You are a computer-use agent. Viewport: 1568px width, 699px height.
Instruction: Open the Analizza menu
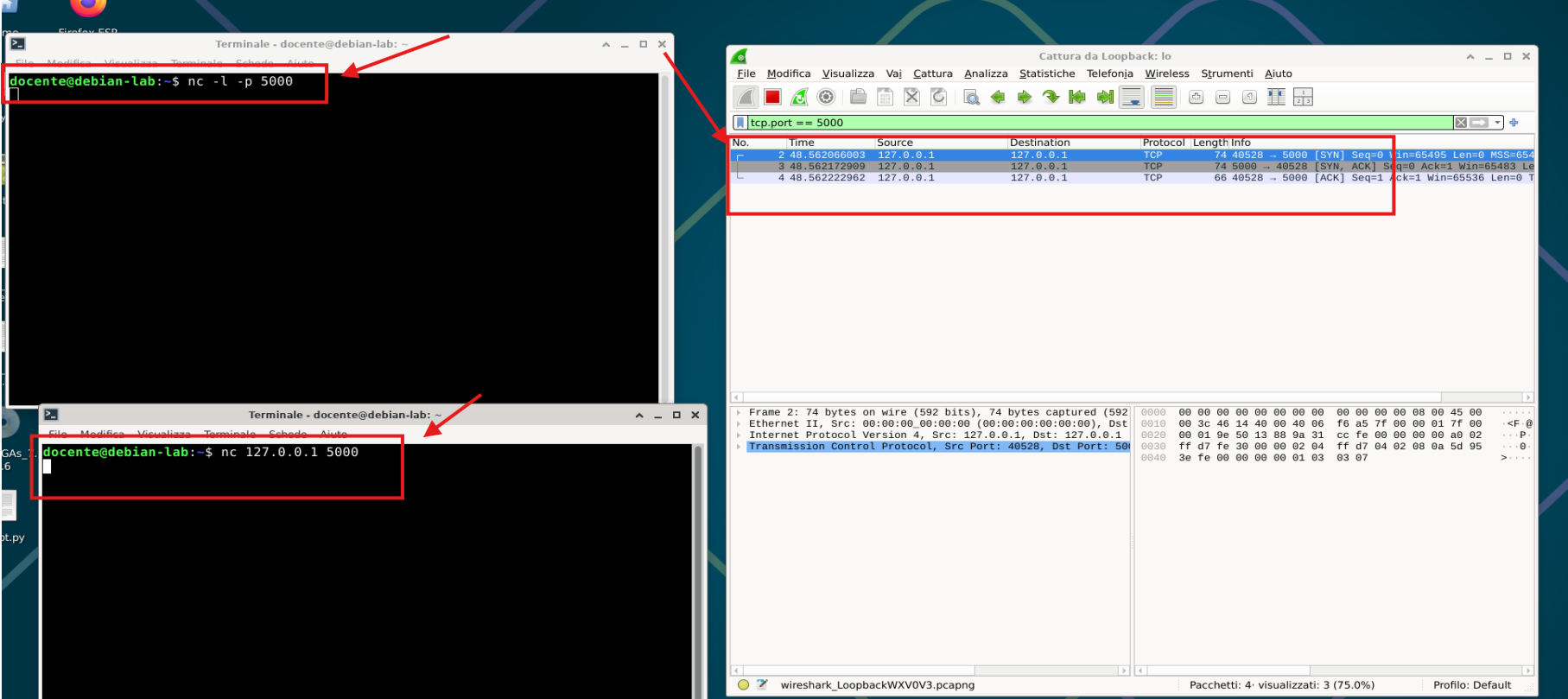[x=986, y=73]
